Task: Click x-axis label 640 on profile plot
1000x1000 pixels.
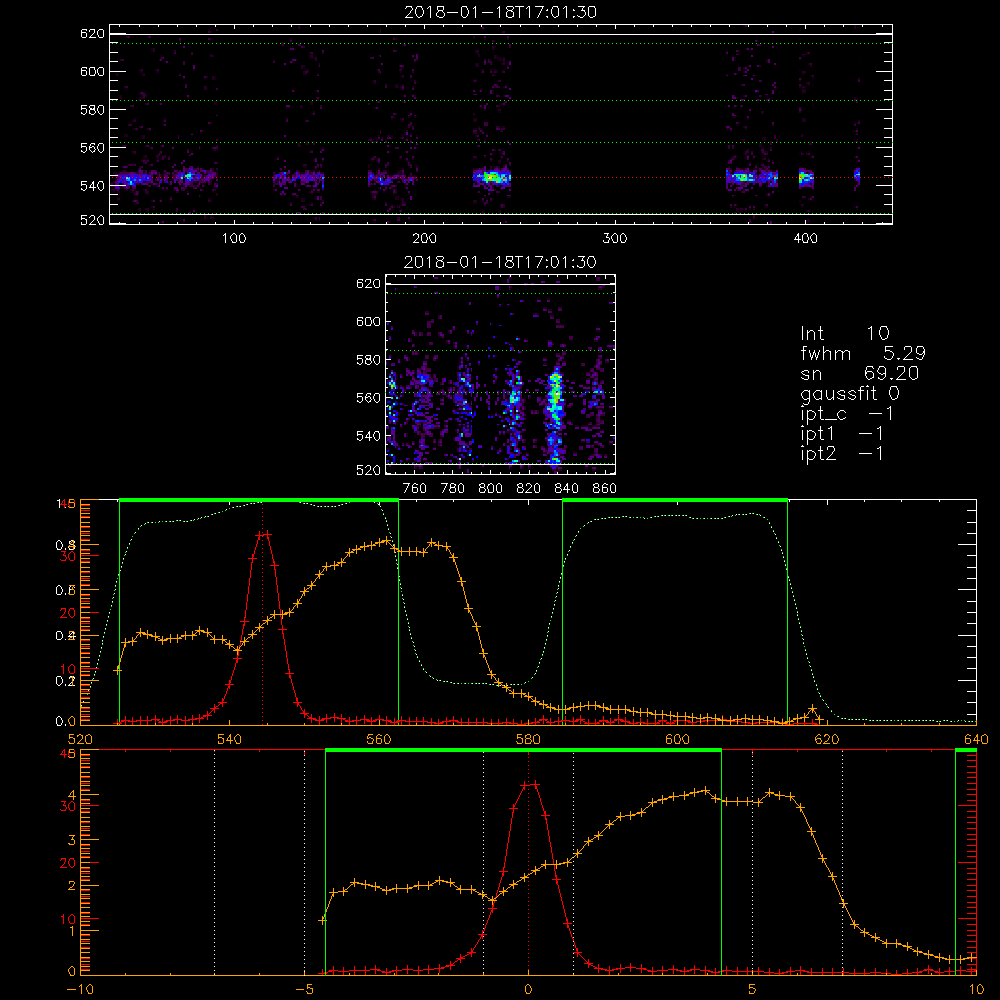Action: (976, 739)
